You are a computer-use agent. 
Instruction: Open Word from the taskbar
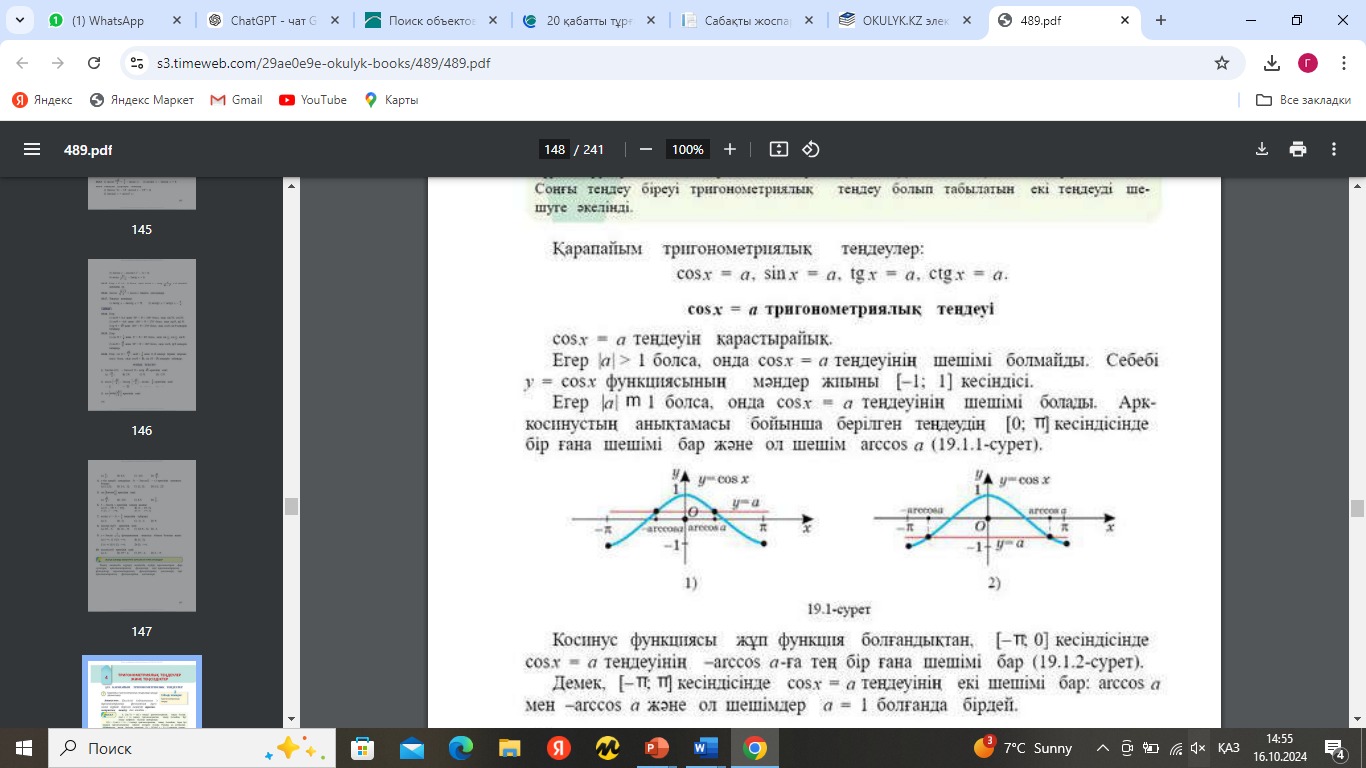click(x=705, y=748)
